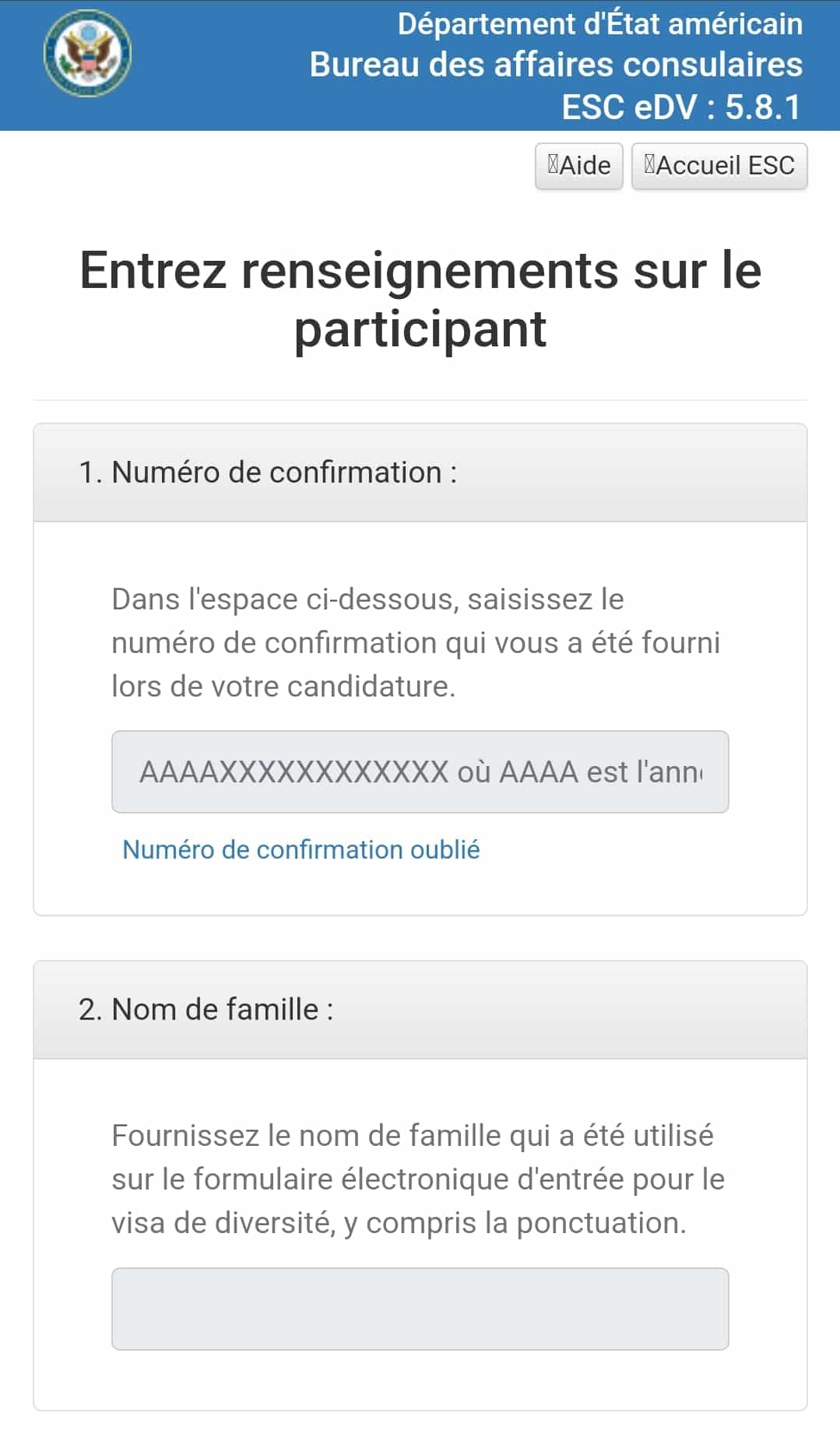The width and height of the screenshot is (840, 1448).
Task: Click the icon glyph on the Aide button
Action: tap(553, 164)
